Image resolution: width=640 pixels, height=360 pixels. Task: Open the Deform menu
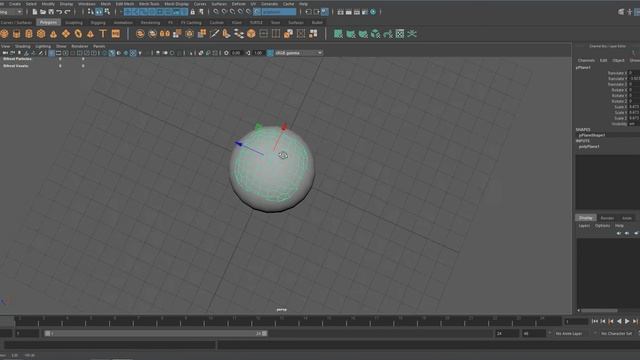[238, 4]
